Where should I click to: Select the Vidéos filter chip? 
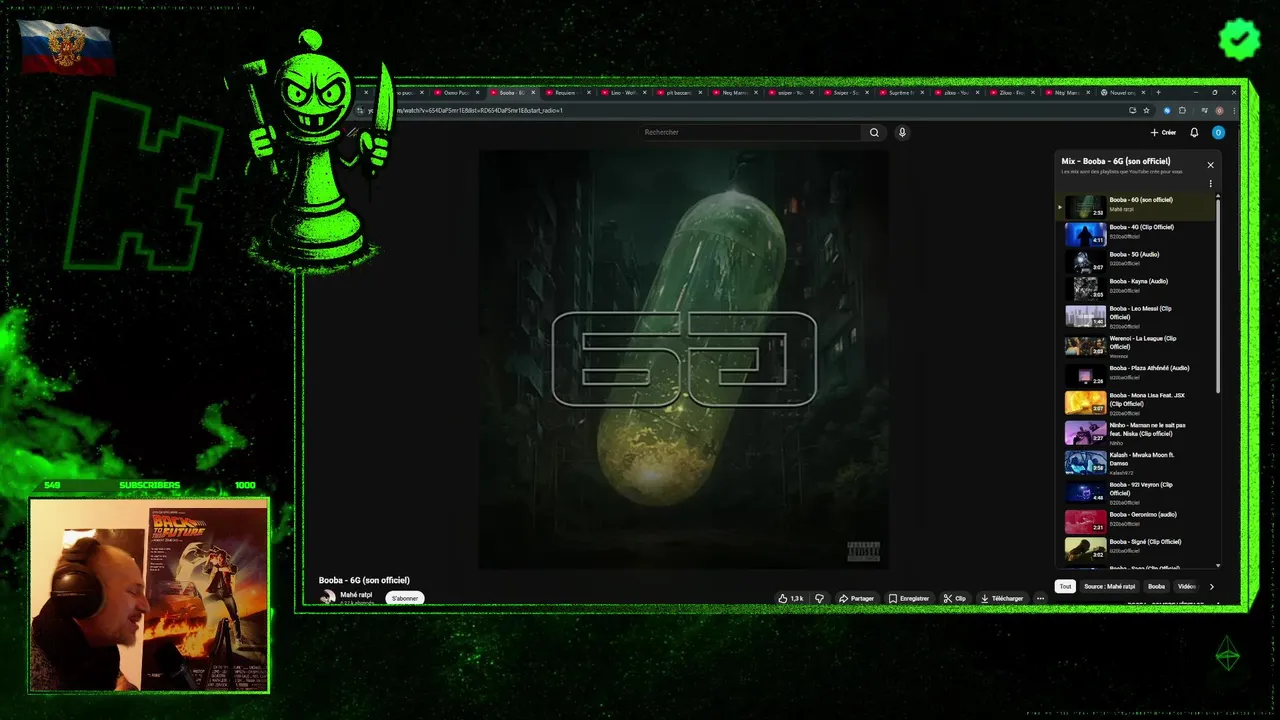(x=1186, y=586)
